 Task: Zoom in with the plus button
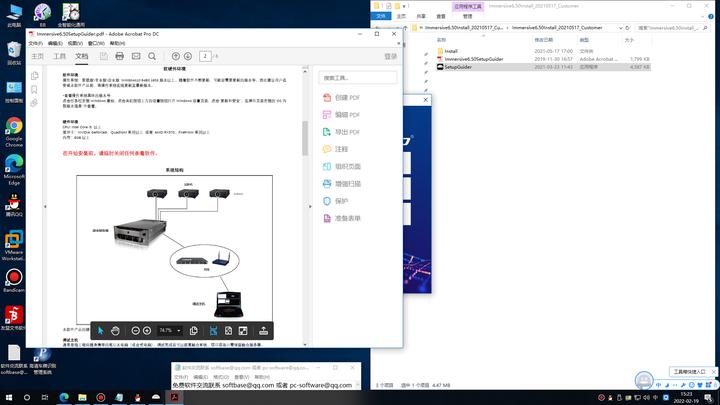[147, 330]
